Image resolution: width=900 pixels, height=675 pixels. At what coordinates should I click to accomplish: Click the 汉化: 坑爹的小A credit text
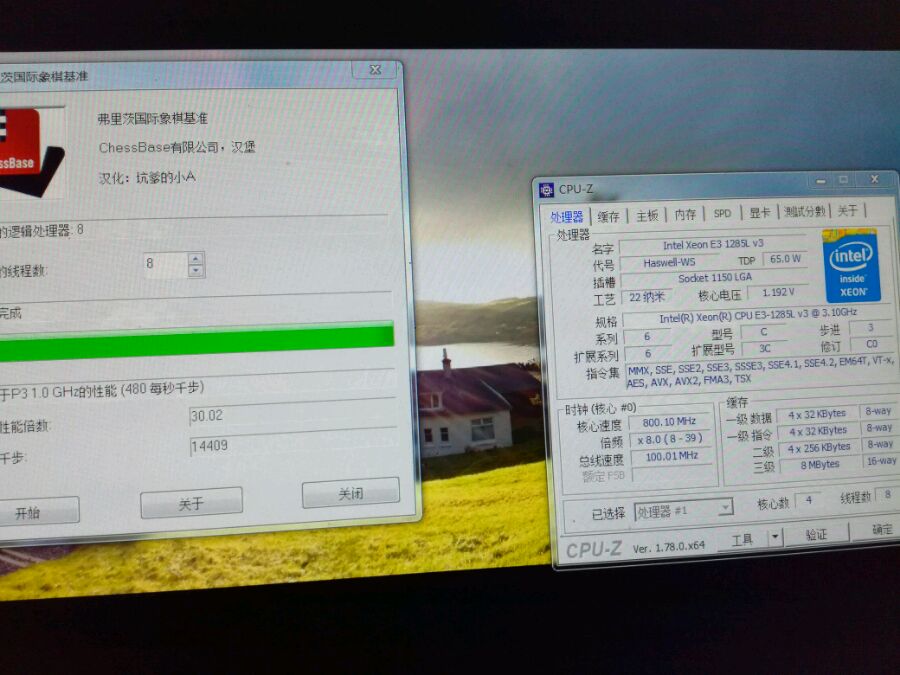point(147,177)
